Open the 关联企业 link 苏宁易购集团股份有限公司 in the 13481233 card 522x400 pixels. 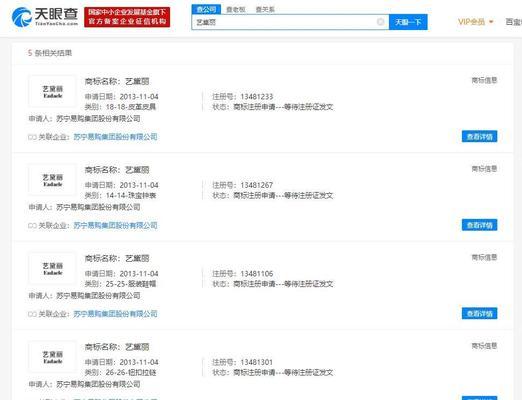115,137
